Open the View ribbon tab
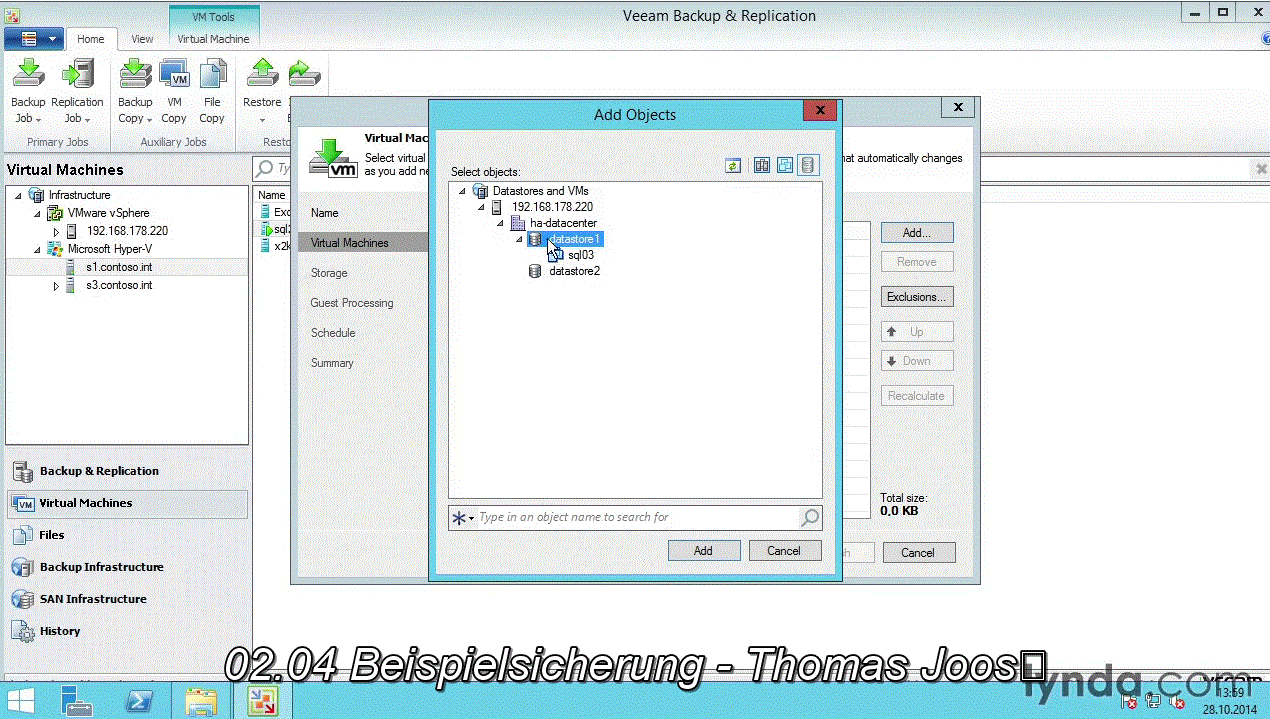Viewport: 1270px width, 719px height. coord(142,39)
